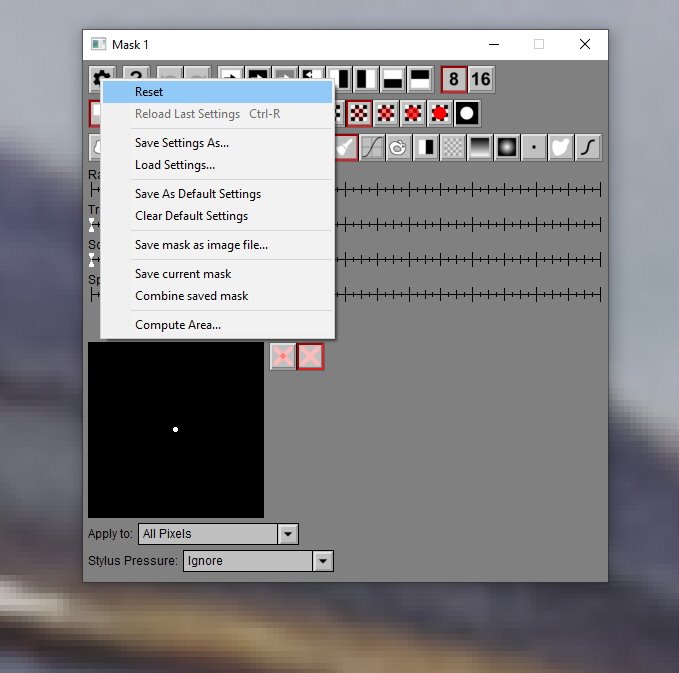This screenshot has width=679, height=673.
Task: Select the white circle on black mask icon
Action: click(x=467, y=113)
